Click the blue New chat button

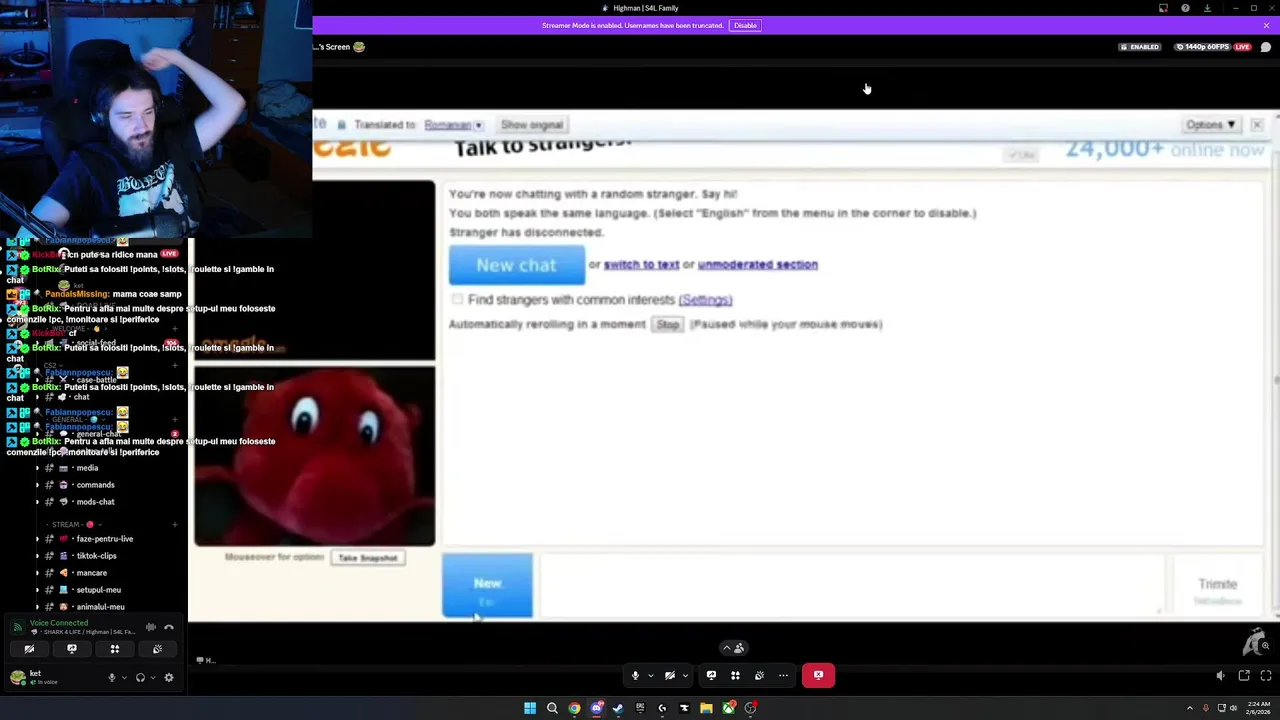pos(516,265)
